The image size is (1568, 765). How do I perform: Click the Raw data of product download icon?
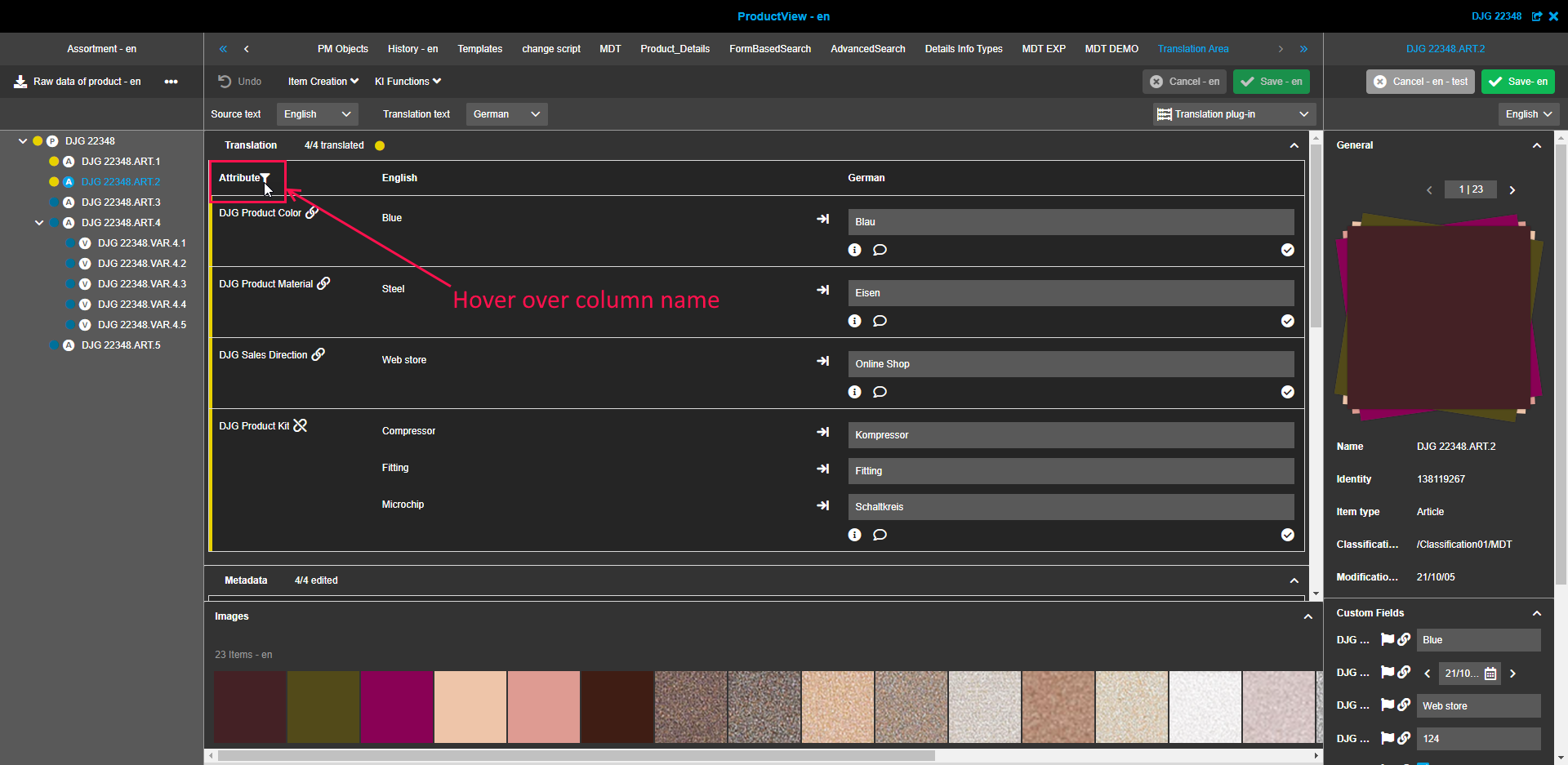click(21, 82)
